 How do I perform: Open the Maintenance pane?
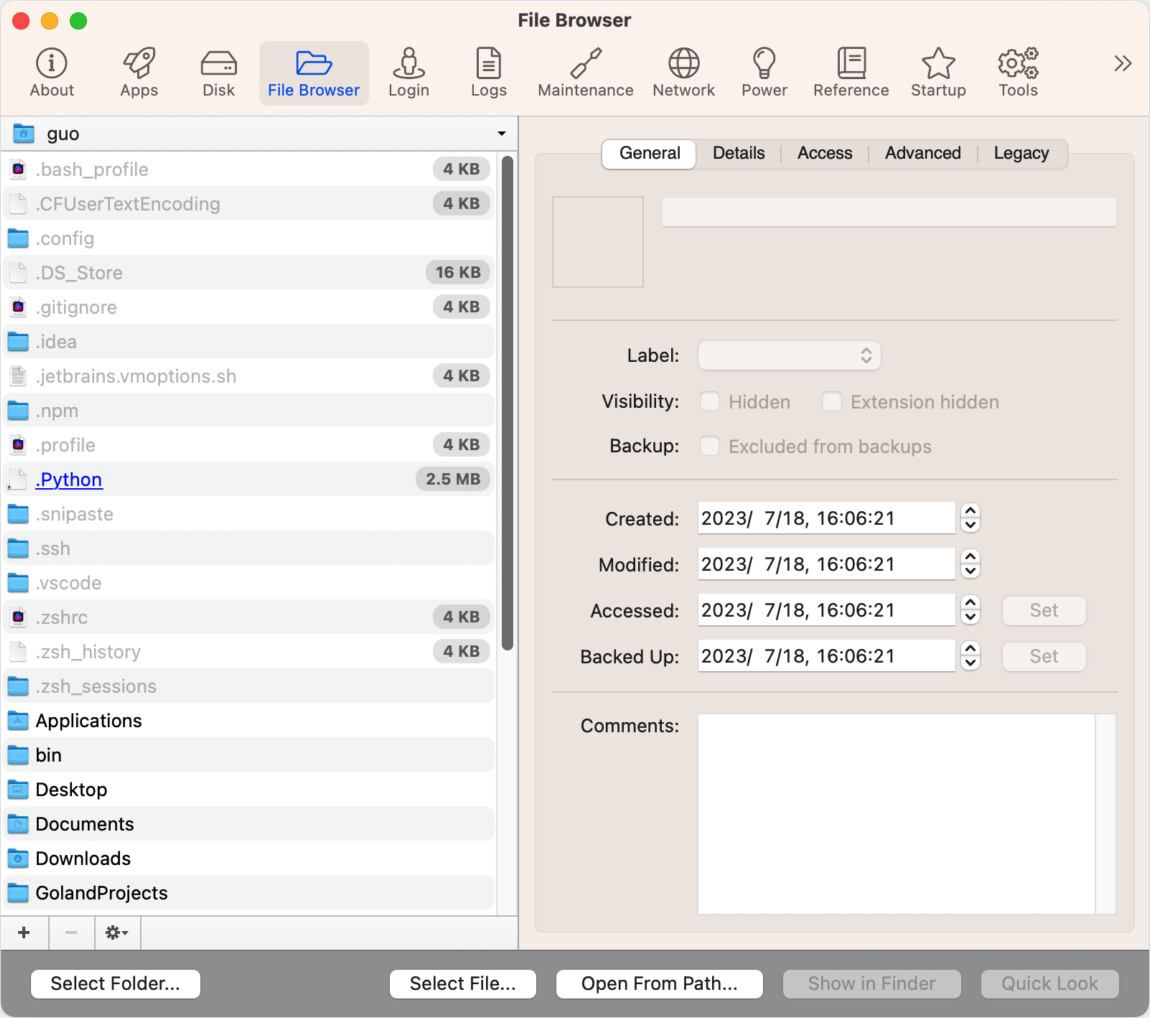tap(585, 73)
